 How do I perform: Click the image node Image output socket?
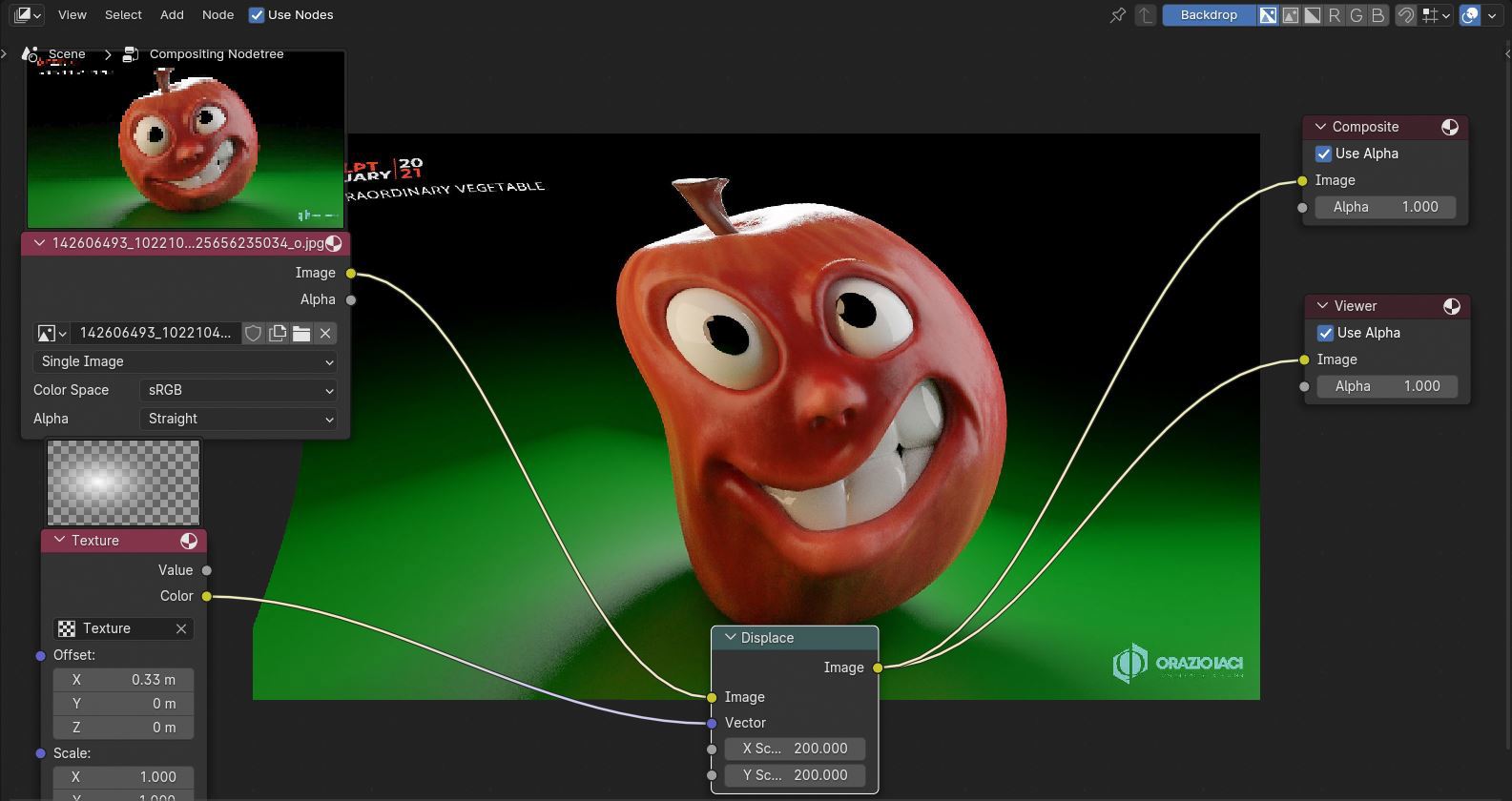pyautogui.click(x=351, y=274)
